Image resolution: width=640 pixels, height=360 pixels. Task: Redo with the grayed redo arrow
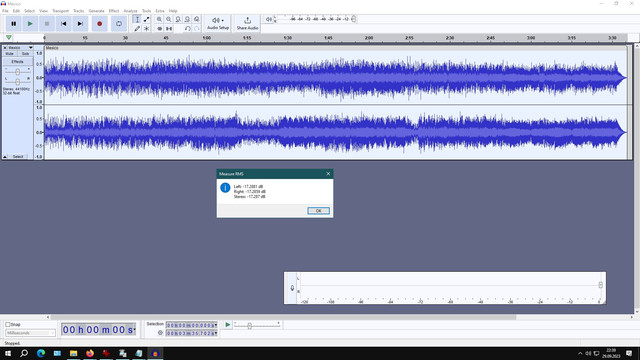(x=197, y=29)
